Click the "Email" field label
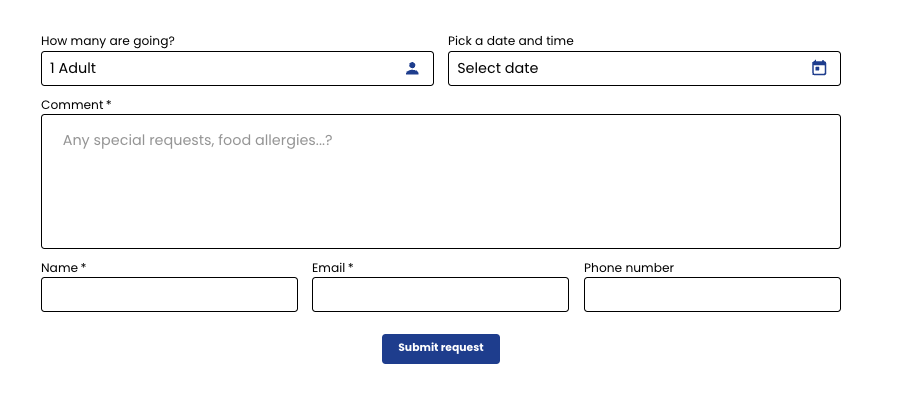900x401 pixels. [329, 268]
